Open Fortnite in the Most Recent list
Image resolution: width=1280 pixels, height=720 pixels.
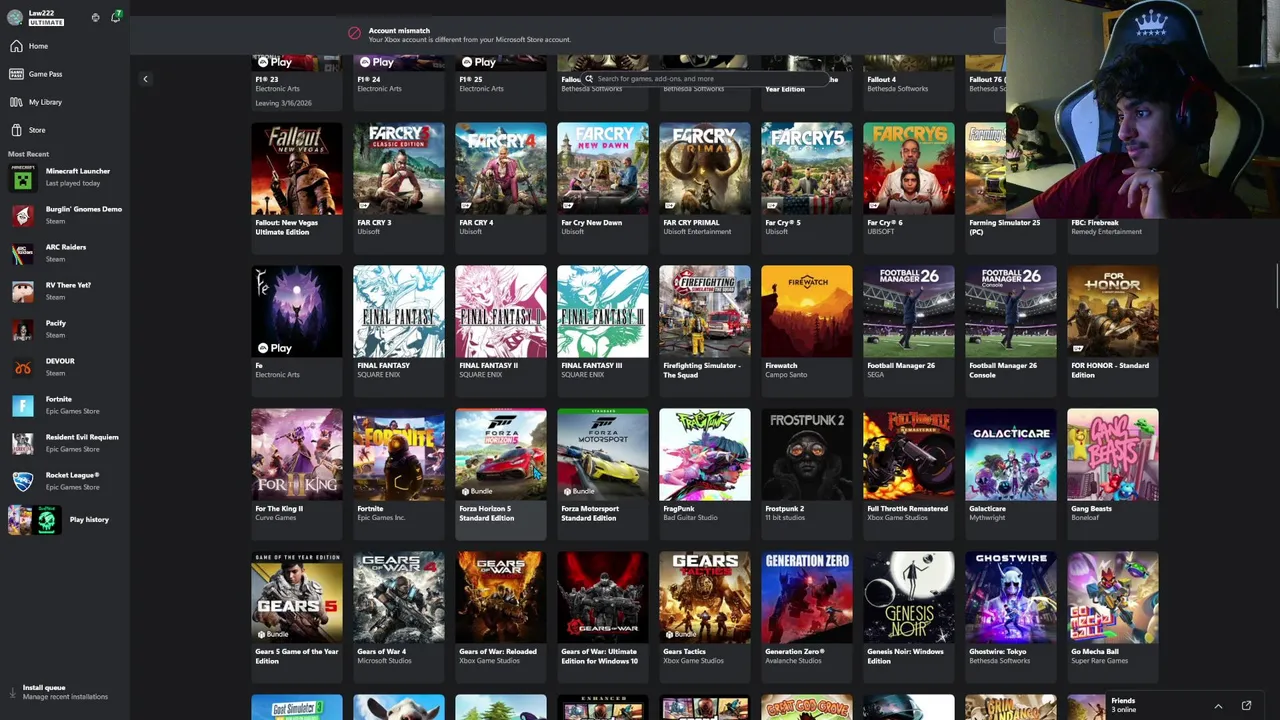[65, 405]
